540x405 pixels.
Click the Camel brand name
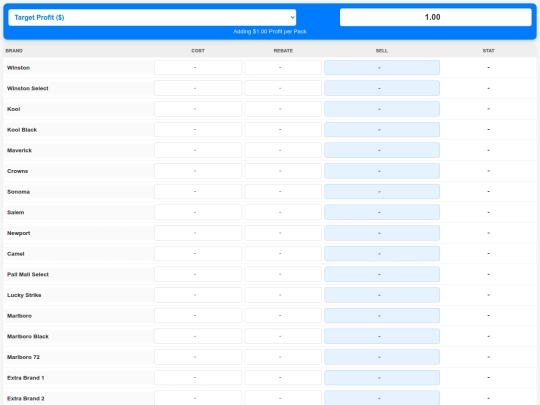[x=16, y=254]
